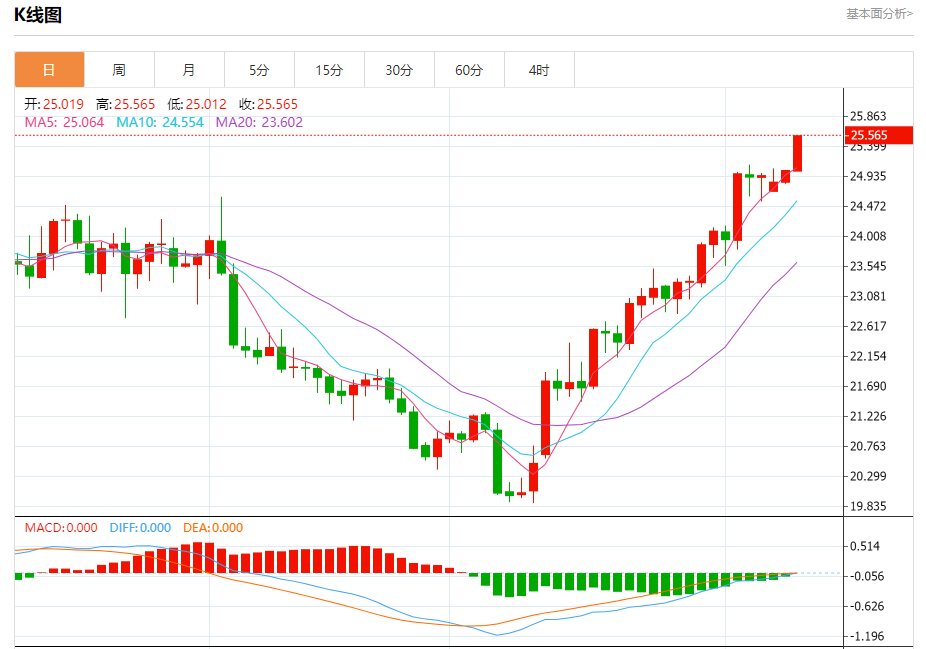Select the 日 daily chart tab
Screen dimensions: 926x649
(x=50, y=70)
